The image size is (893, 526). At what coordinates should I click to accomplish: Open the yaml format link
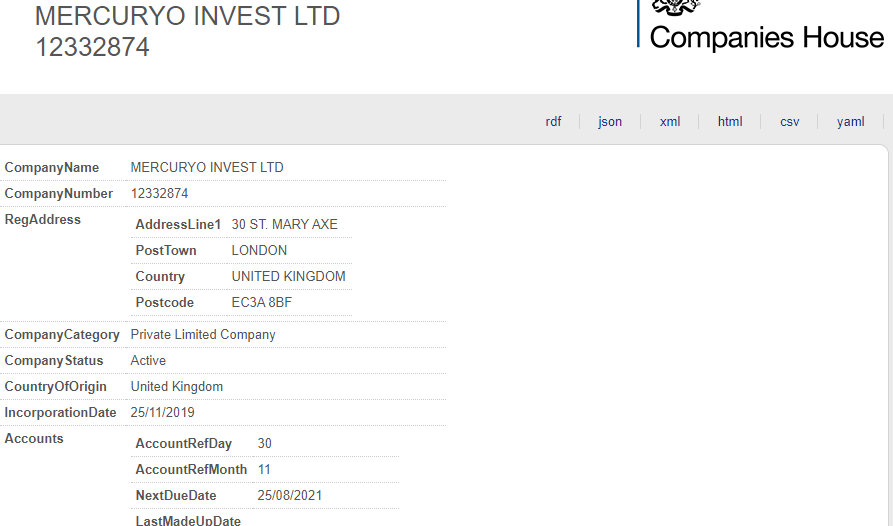850,122
